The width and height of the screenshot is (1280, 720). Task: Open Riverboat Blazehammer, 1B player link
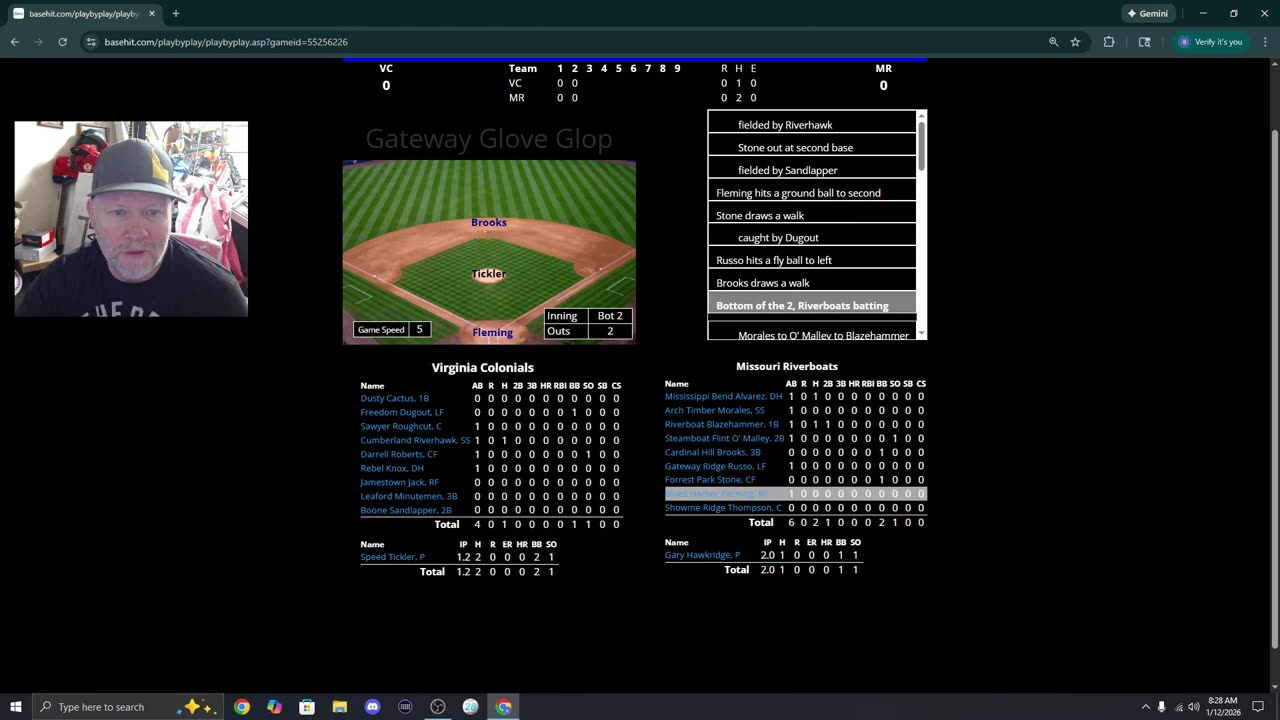pos(722,424)
